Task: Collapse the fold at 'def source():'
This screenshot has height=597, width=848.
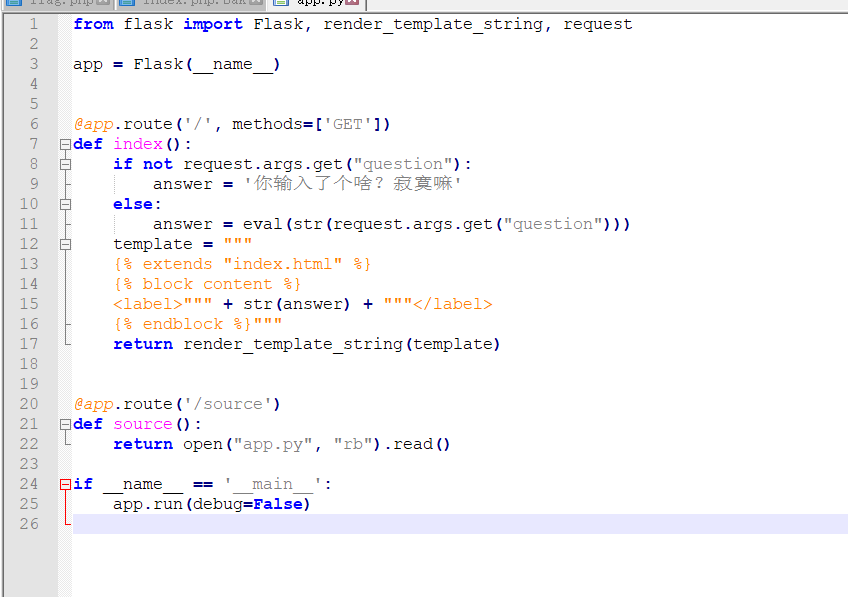Action: point(65,424)
